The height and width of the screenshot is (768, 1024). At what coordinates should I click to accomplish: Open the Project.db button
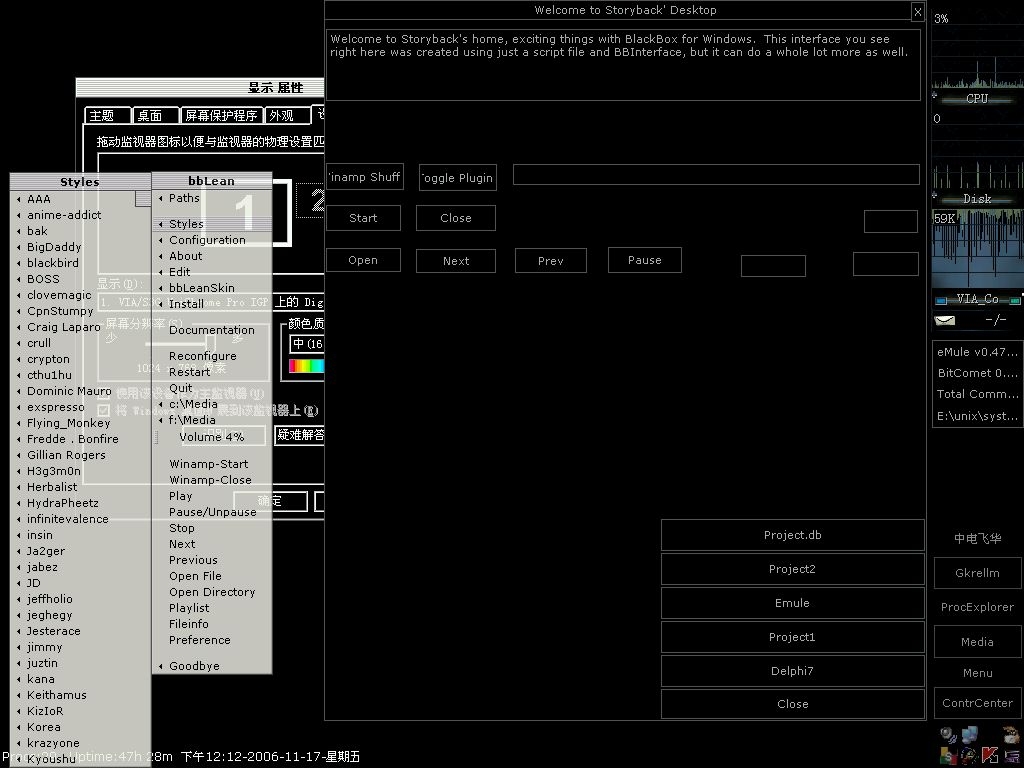click(x=793, y=535)
